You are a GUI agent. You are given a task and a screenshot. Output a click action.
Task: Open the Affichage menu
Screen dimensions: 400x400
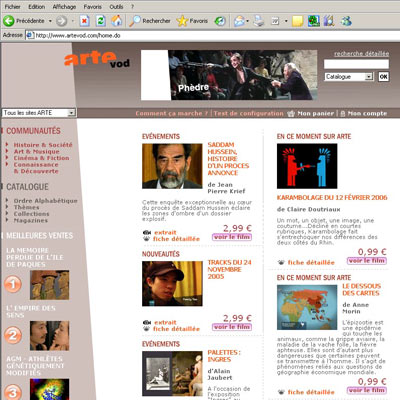(64, 7)
